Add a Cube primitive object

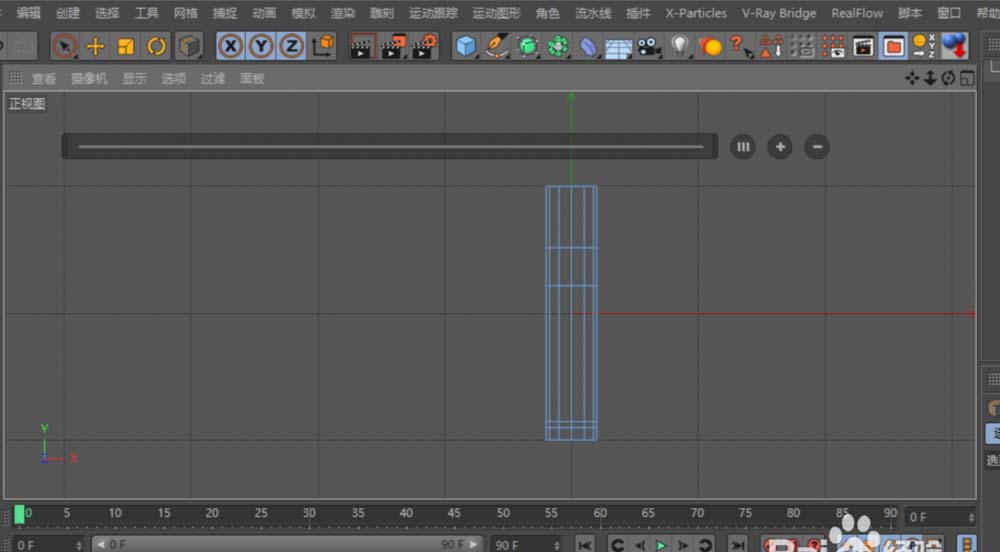click(466, 46)
